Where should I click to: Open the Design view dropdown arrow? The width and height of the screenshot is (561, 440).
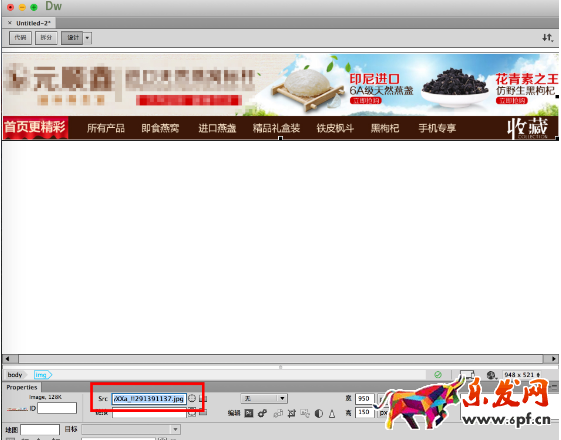click(87, 38)
